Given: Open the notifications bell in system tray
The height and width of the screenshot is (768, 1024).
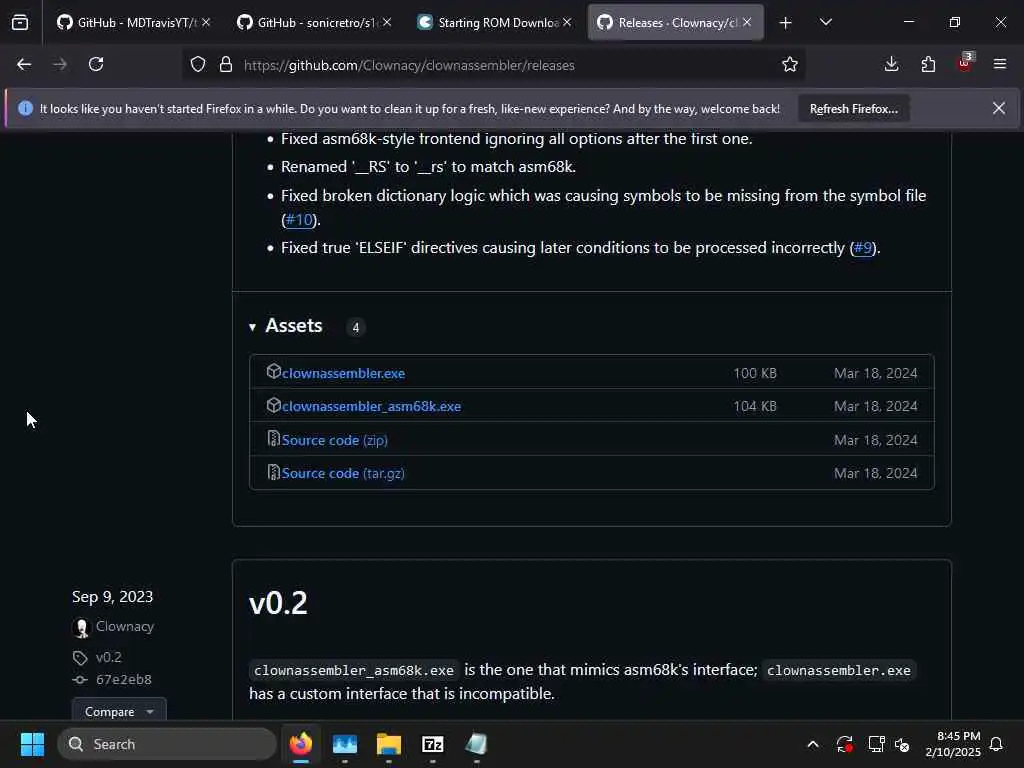Looking at the screenshot, I should [x=997, y=744].
